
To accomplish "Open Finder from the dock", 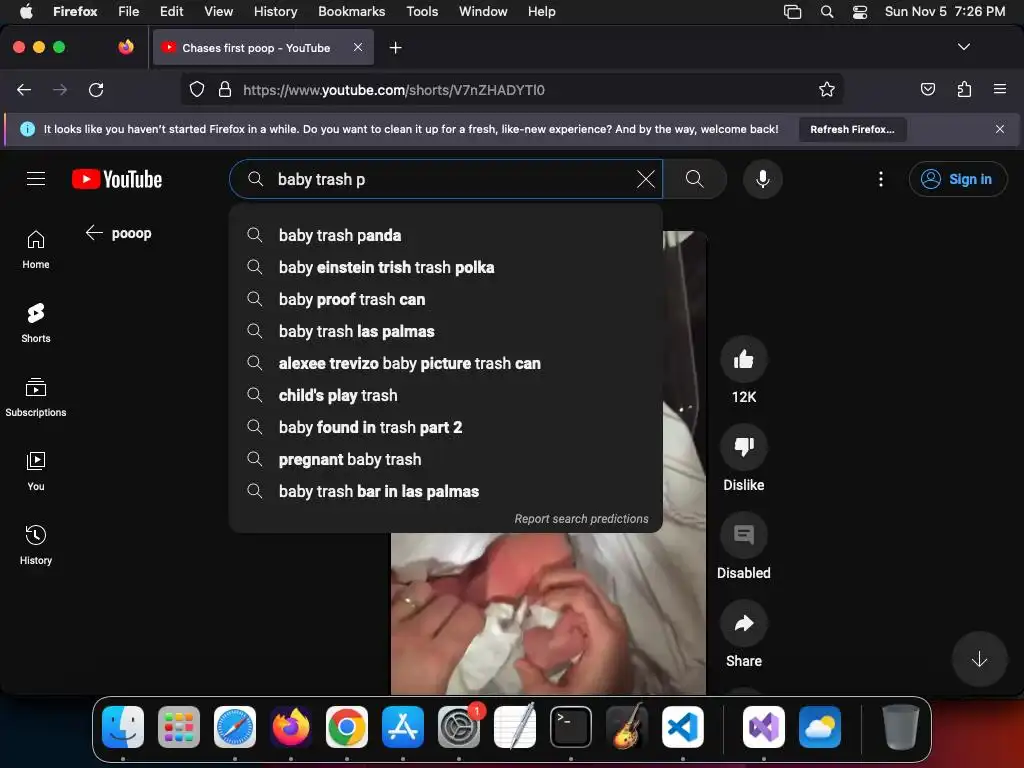I will click(x=123, y=727).
